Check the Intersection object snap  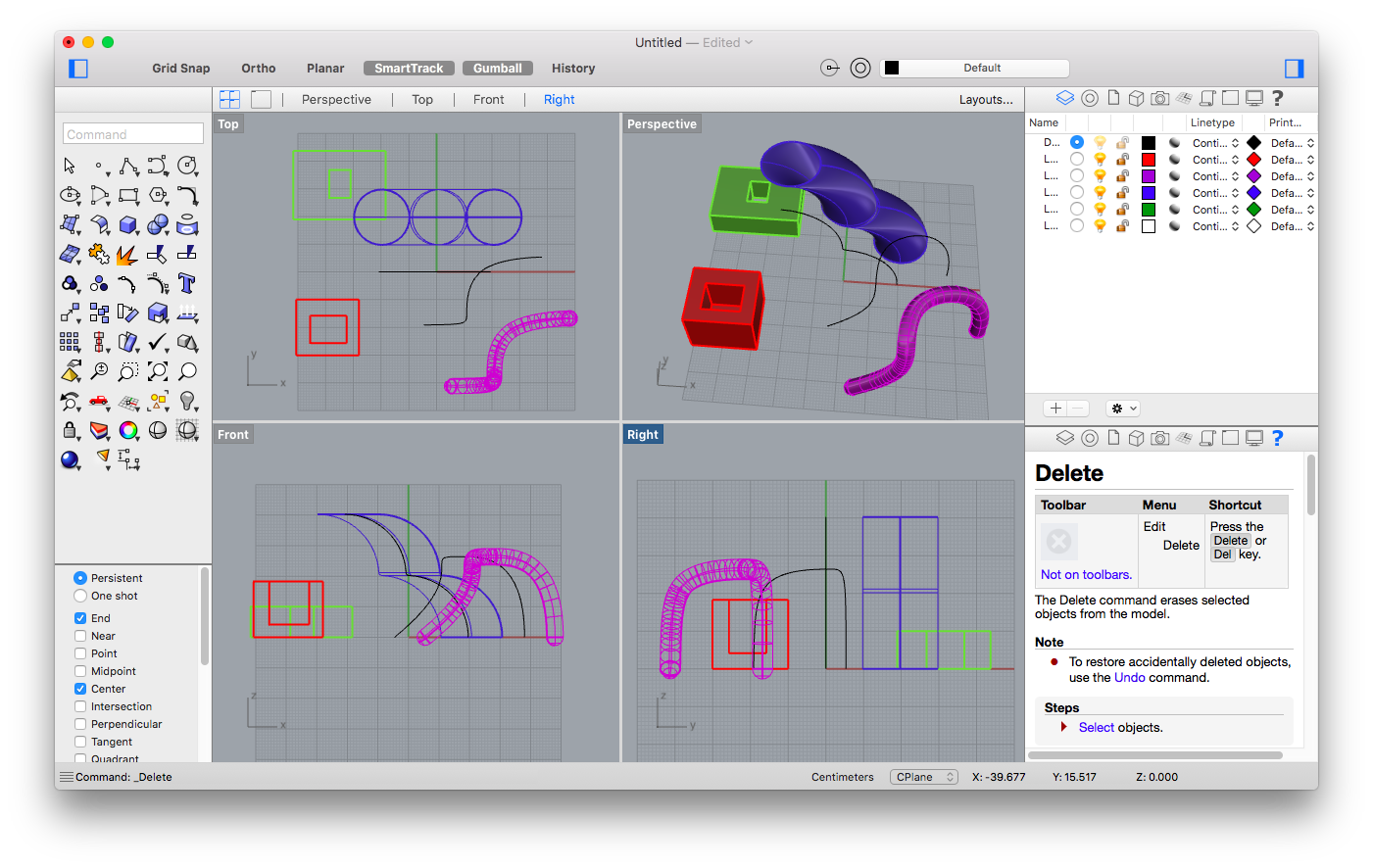point(80,706)
